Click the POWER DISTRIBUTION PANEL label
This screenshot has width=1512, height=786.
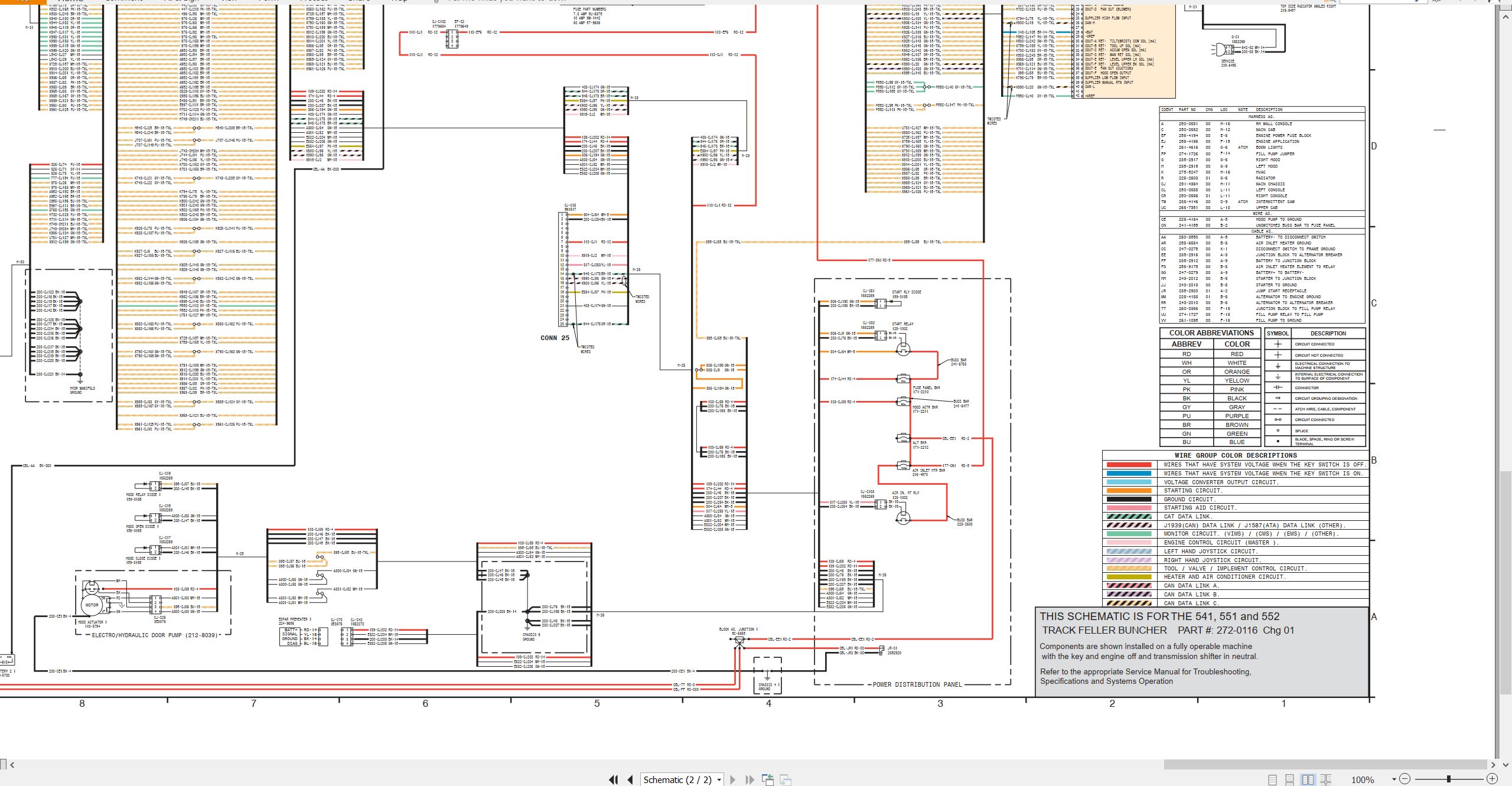coord(917,684)
